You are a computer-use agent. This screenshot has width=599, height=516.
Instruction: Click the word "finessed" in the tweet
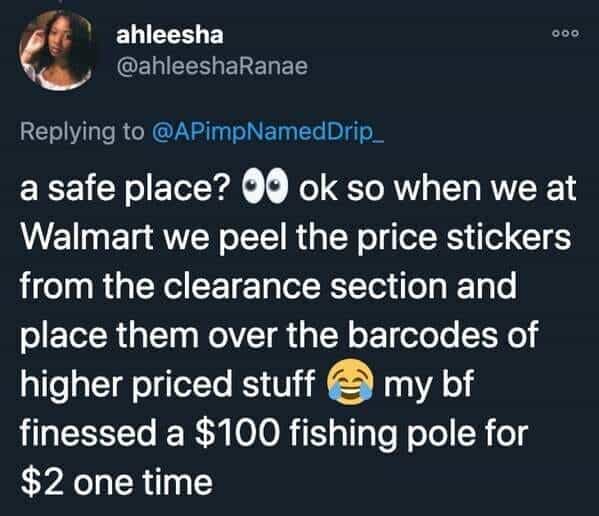click(x=88, y=433)
